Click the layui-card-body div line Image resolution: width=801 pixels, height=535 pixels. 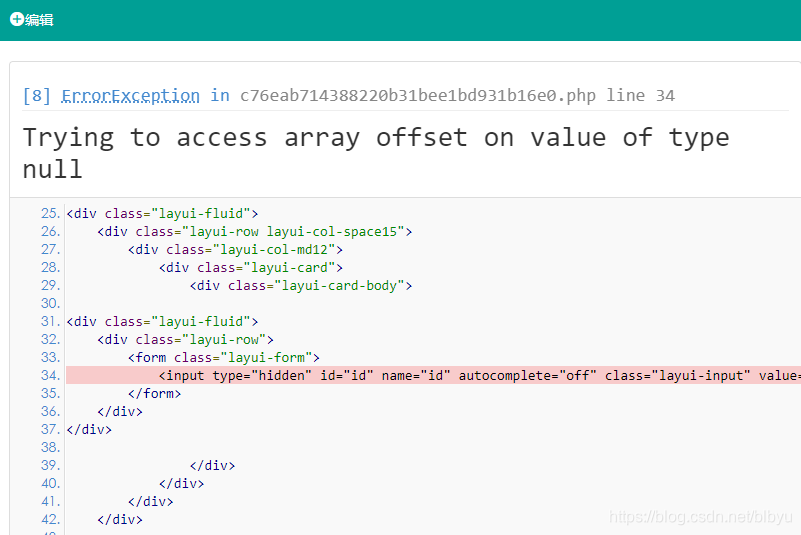tap(300, 285)
